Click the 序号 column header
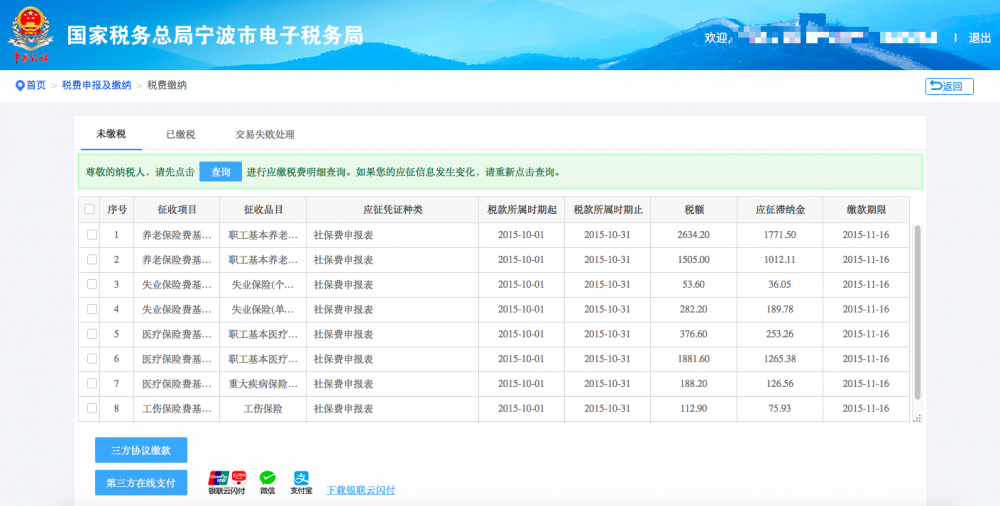Viewport: 1000px width, 506px height. tap(117, 209)
